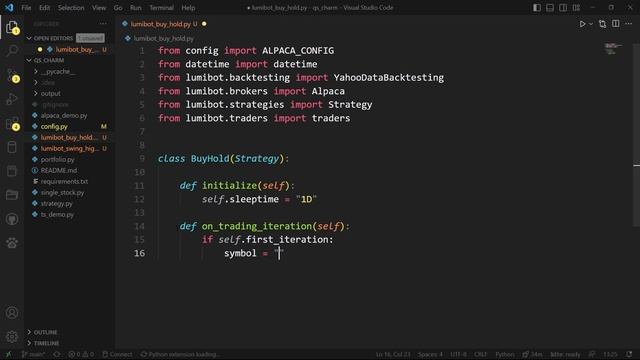Click lumibot_buy_hold.py in the breadcrumb

coord(164,38)
